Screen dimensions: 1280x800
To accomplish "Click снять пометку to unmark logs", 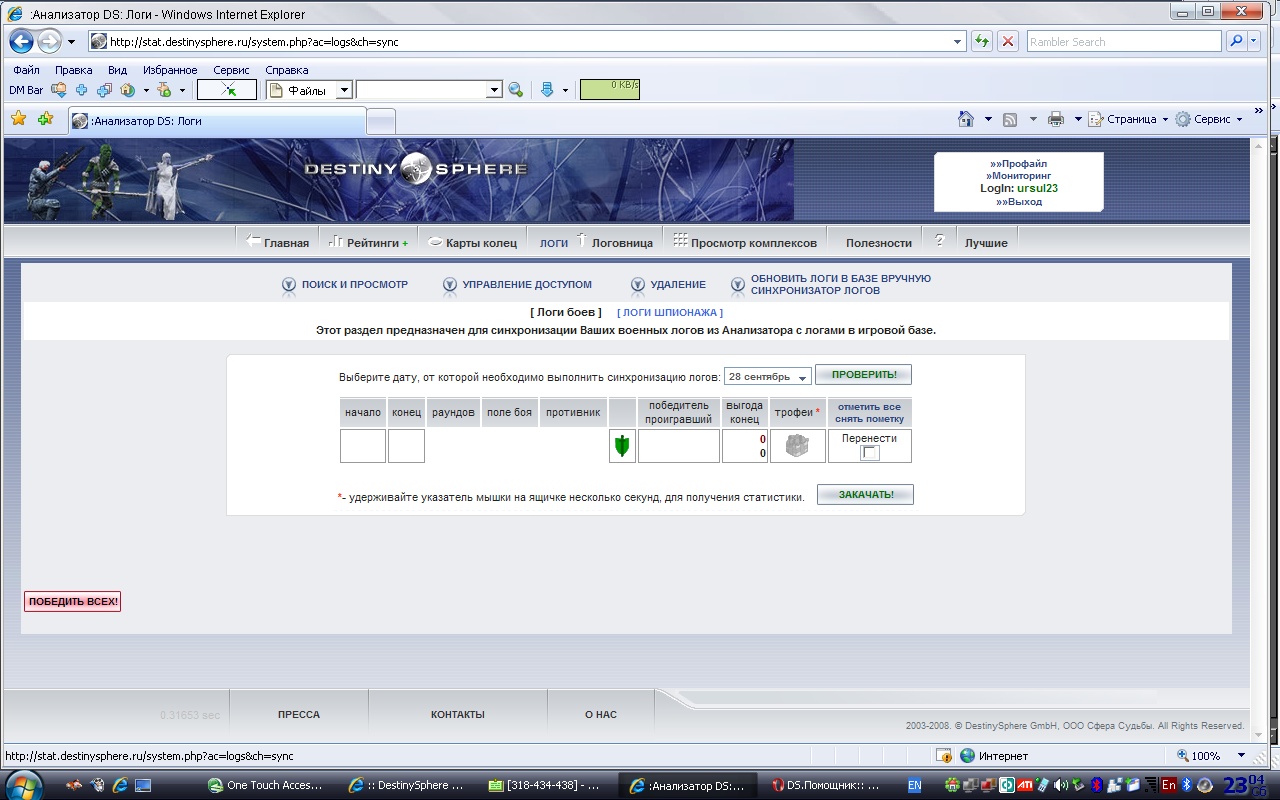I will 869,419.
